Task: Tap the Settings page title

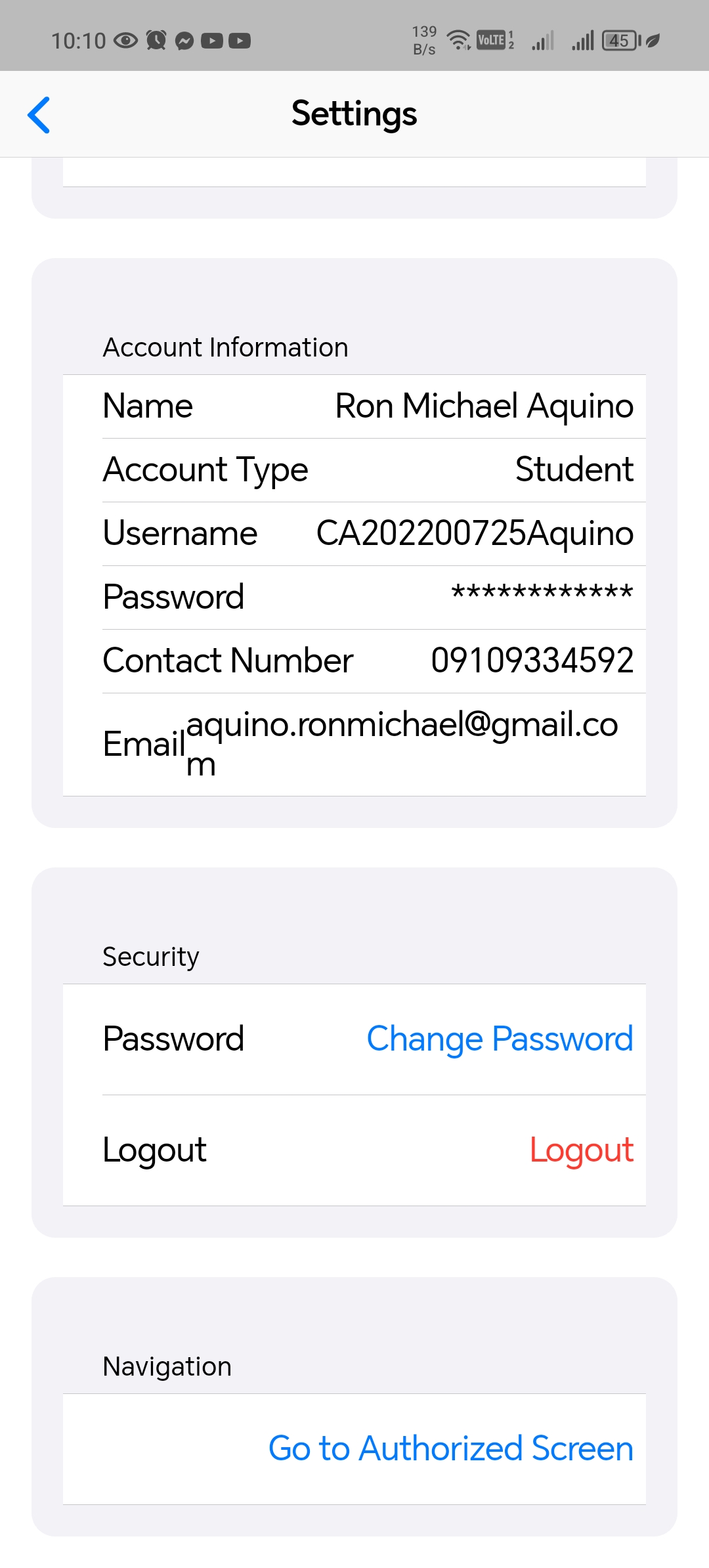Action: coord(354,114)
